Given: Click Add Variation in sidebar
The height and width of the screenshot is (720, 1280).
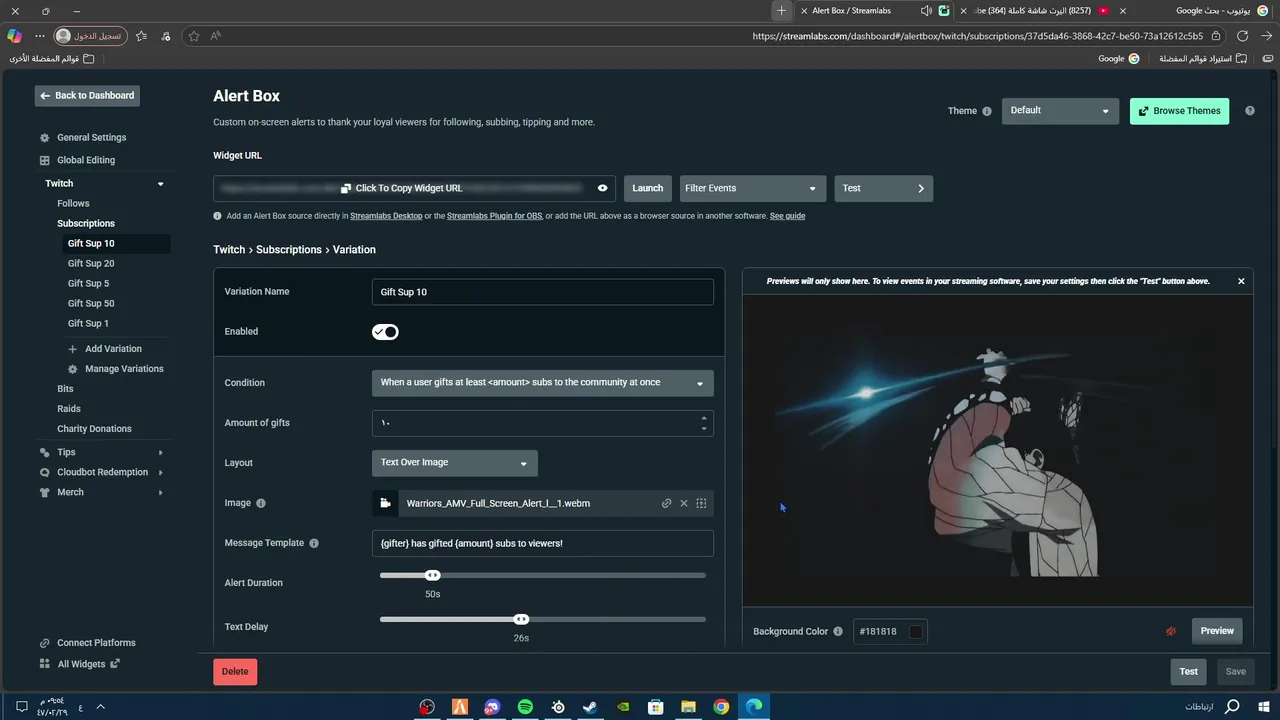Looking at the screenshot, I should click(x=113, y=349).
